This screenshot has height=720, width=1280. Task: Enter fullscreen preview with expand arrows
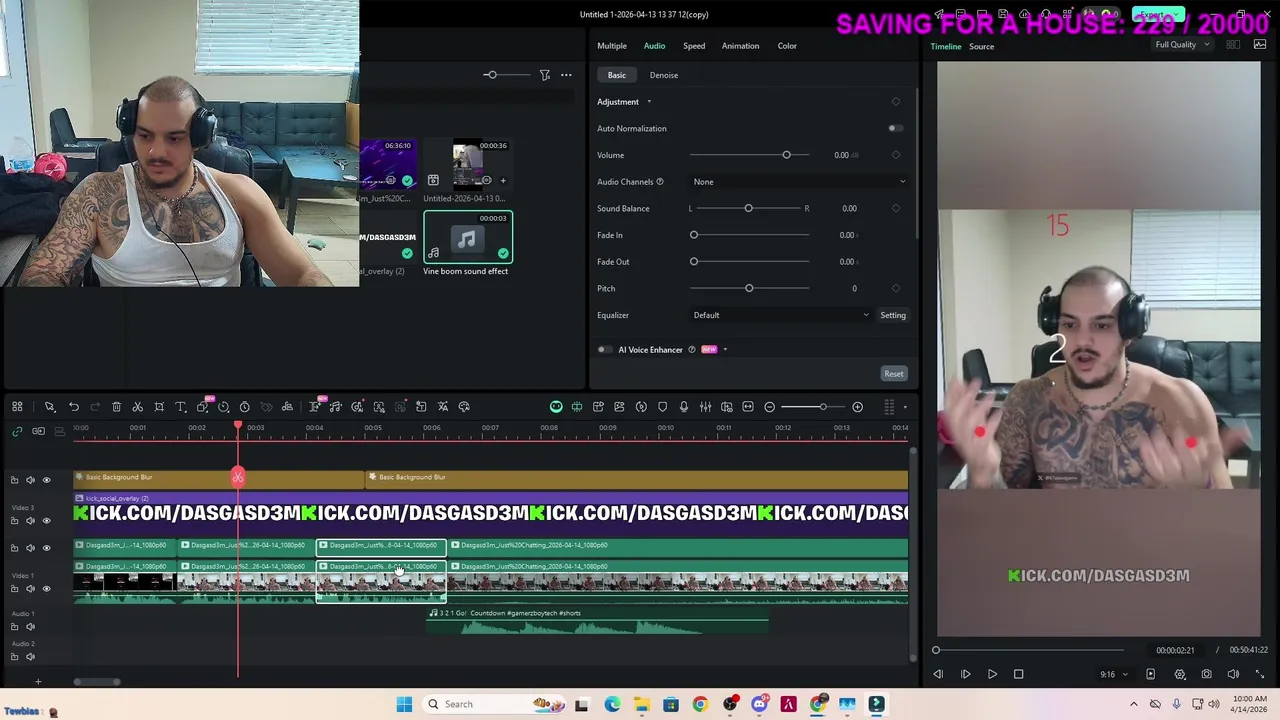tap(1260, 674)
